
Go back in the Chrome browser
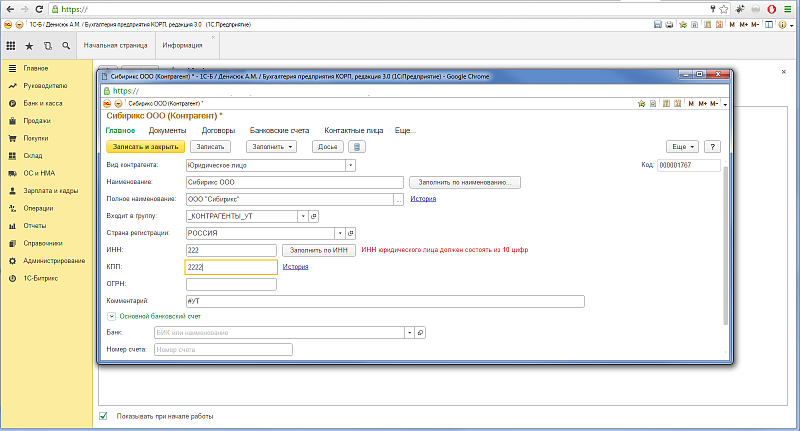pyautogui.click(x=10, y=9)
